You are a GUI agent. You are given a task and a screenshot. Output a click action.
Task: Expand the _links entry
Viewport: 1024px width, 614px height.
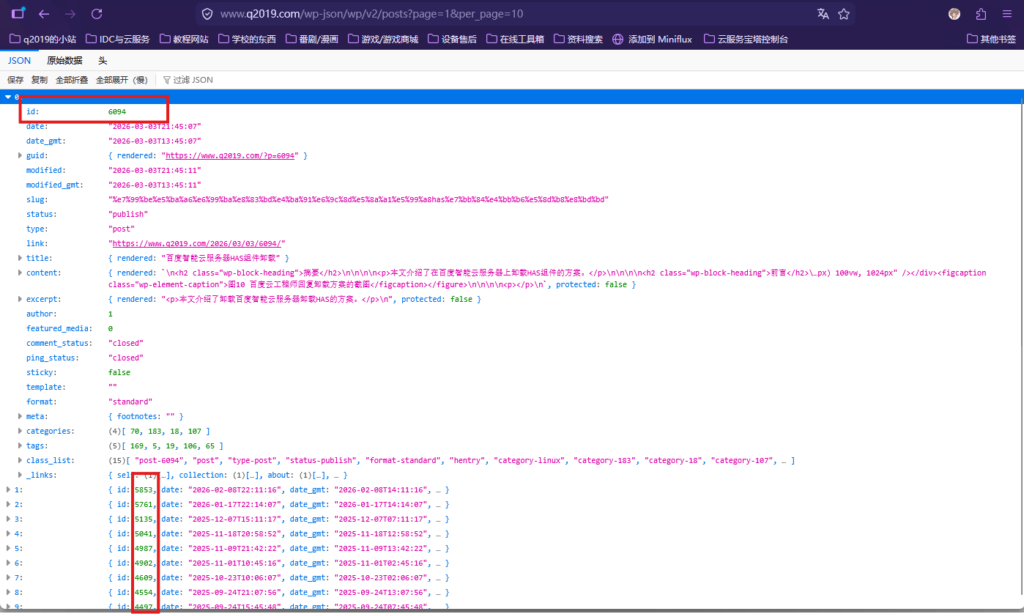pyautogui.click(x=21, y=474)
